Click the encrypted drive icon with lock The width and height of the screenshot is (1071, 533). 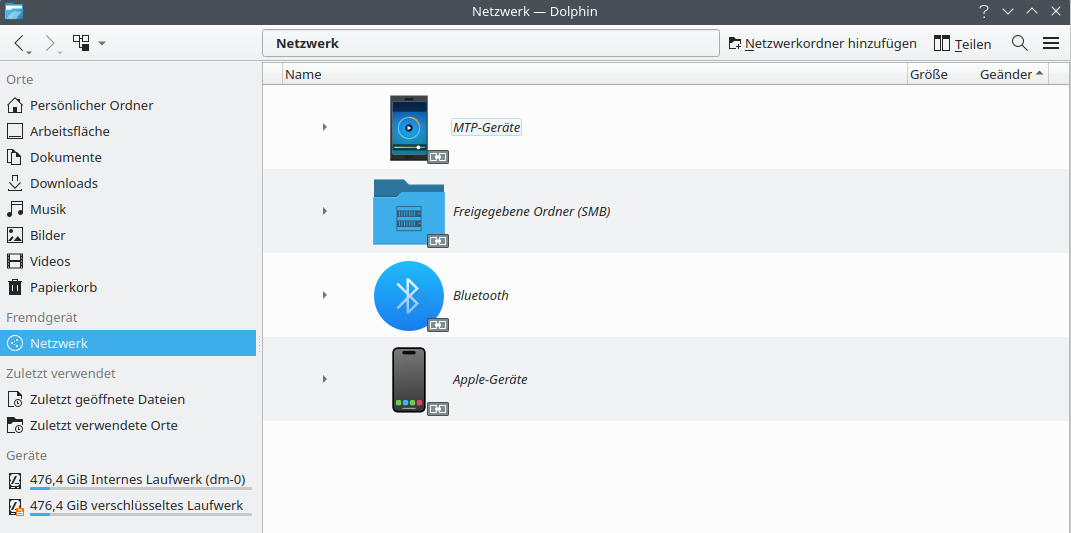[x=15, y=507]
